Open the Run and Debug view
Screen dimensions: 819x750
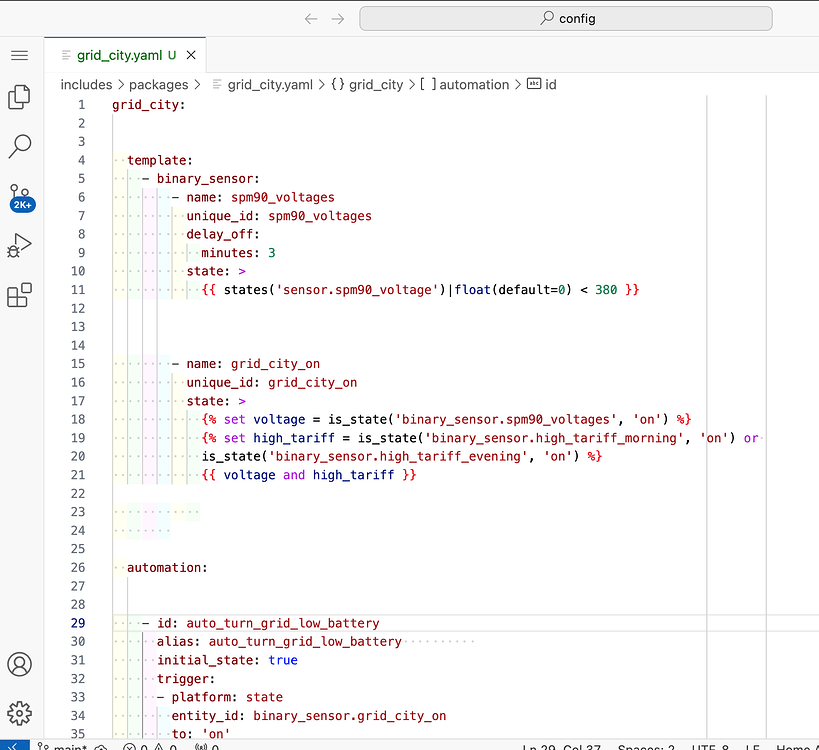[20, 246]
